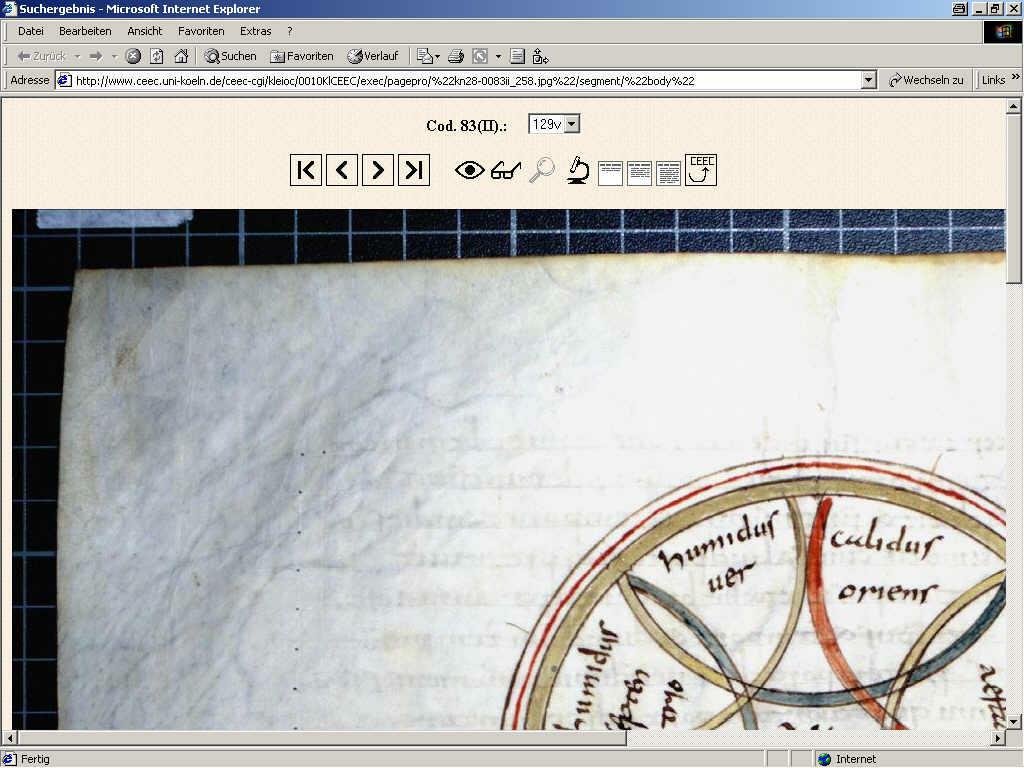Image resolution: width=1024 pixels, height=768 pixels.
Task: Click the fullscreen toolbar icon
Action: coord(480,56)
